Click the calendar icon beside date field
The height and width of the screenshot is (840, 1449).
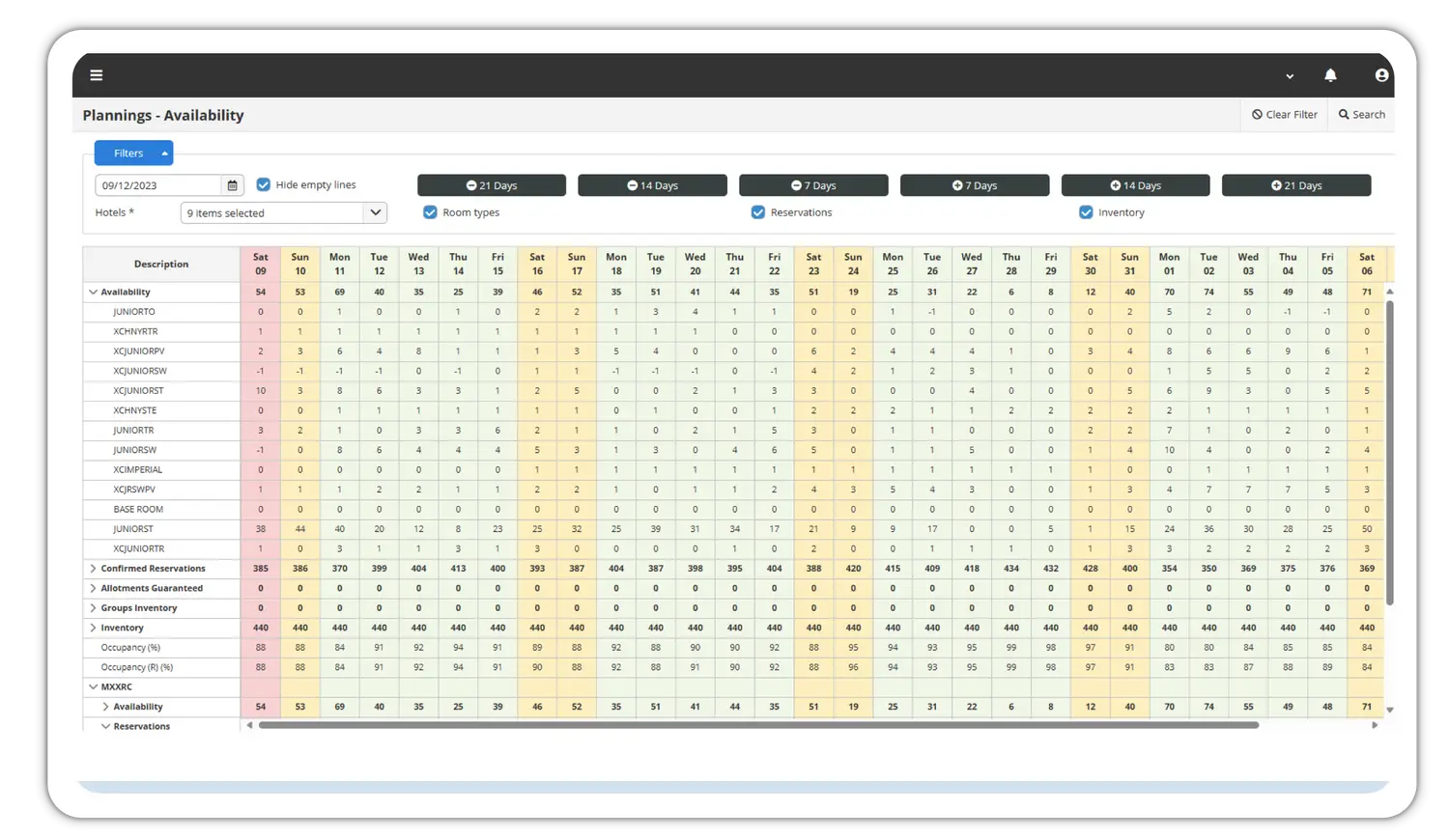(x=232, y=185)
